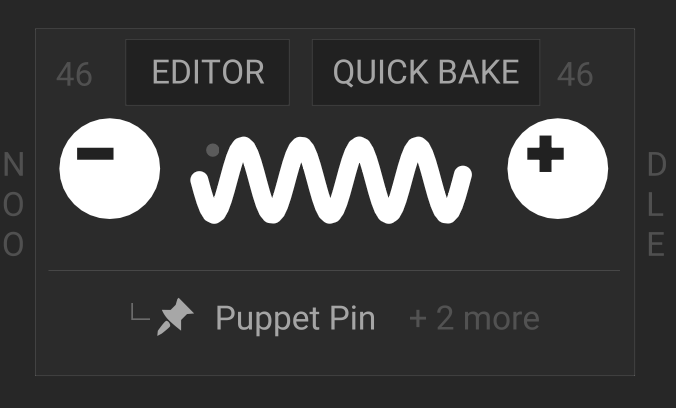Viewport: 676px width, 408px height.
Task: Expand the '+ 2 more' properties list
Action: (474, 319)
